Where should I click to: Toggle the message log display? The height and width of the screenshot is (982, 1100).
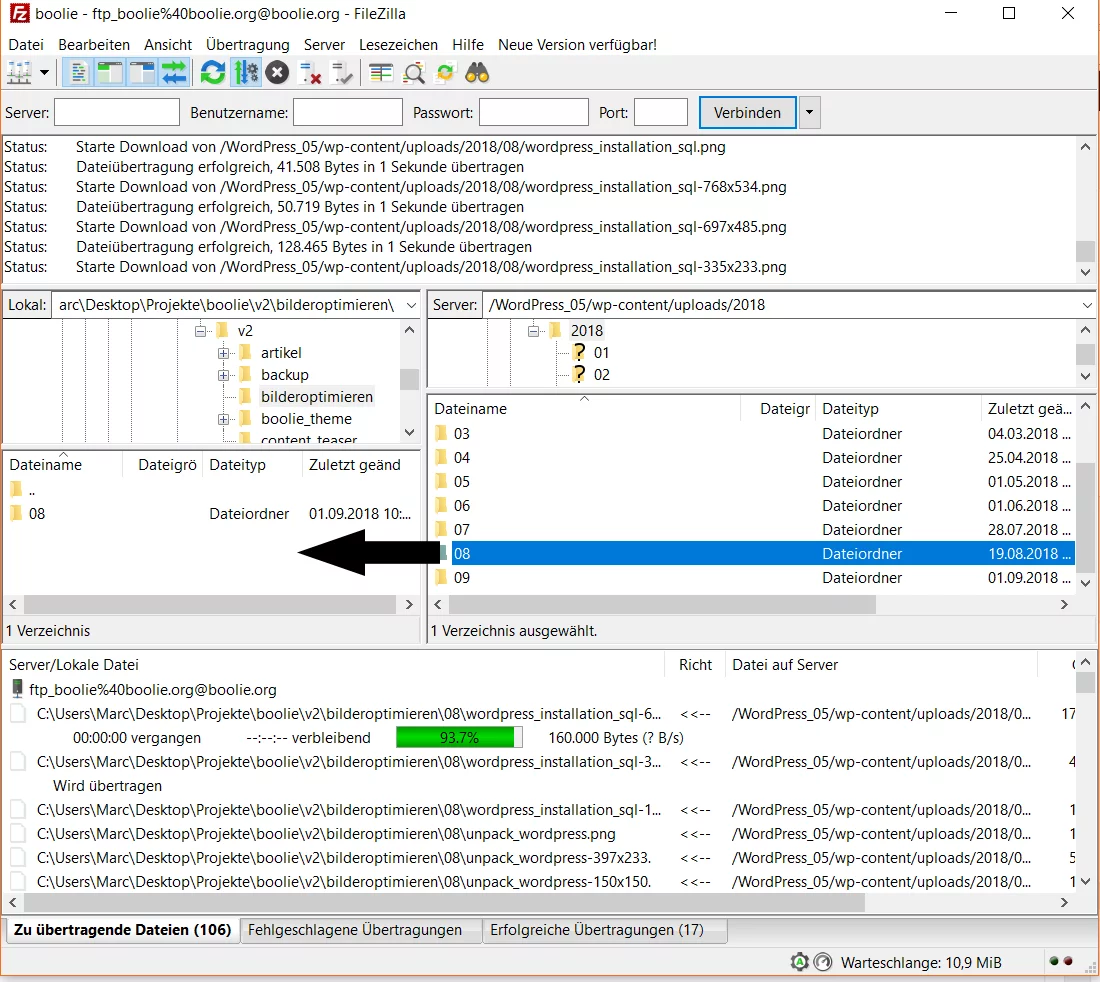tap(76, 72)
